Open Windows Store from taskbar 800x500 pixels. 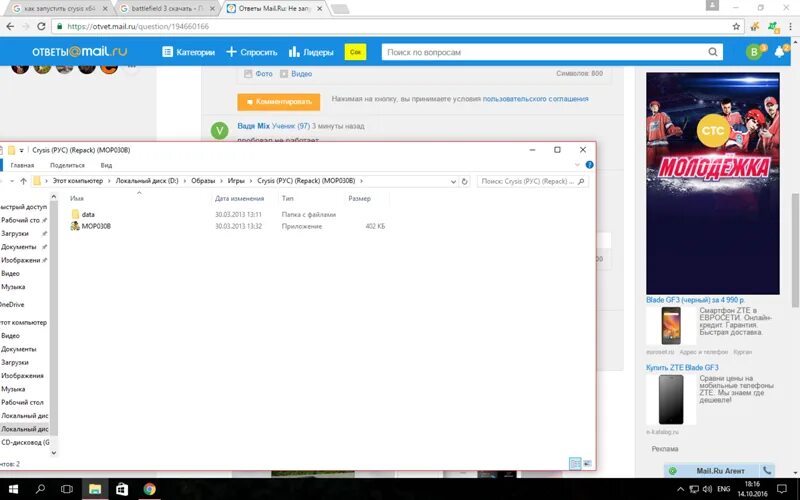(122, 489)
